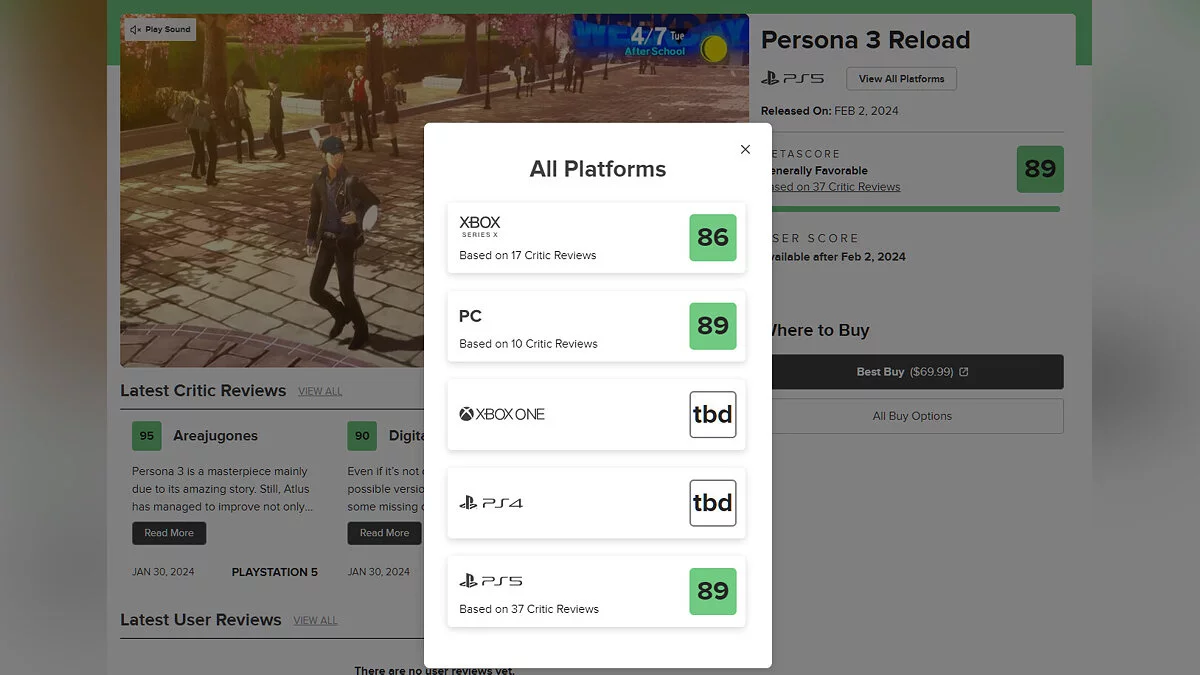The height and width of the screenshot is (675, 1200).
Task: Click the Persona 3 Reload title
Action: click(x=866, y=40)
